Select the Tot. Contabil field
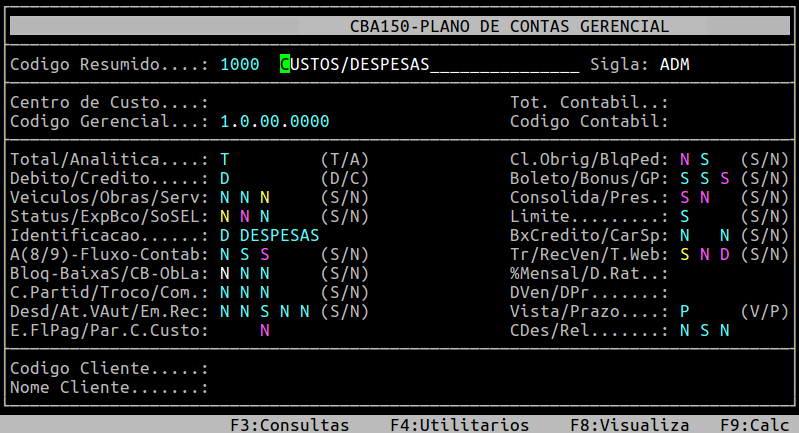The image size is (799, 433). pos(720,103)
